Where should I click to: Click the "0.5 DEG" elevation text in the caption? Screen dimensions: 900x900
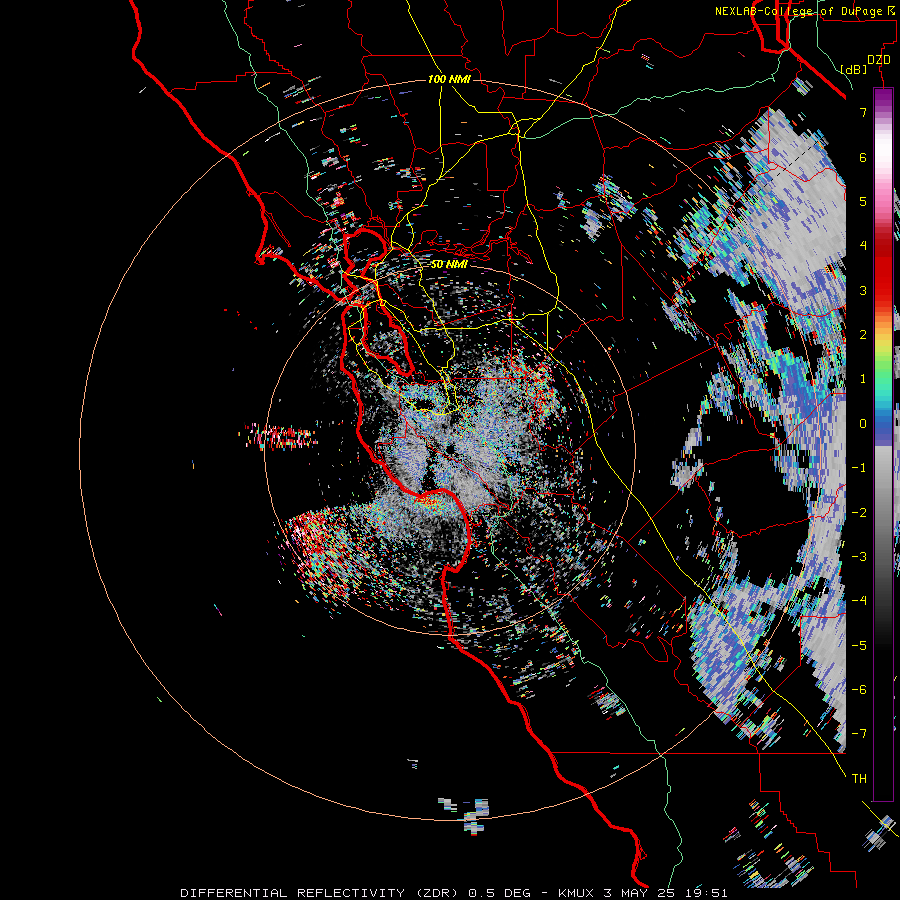coord(499,893)
